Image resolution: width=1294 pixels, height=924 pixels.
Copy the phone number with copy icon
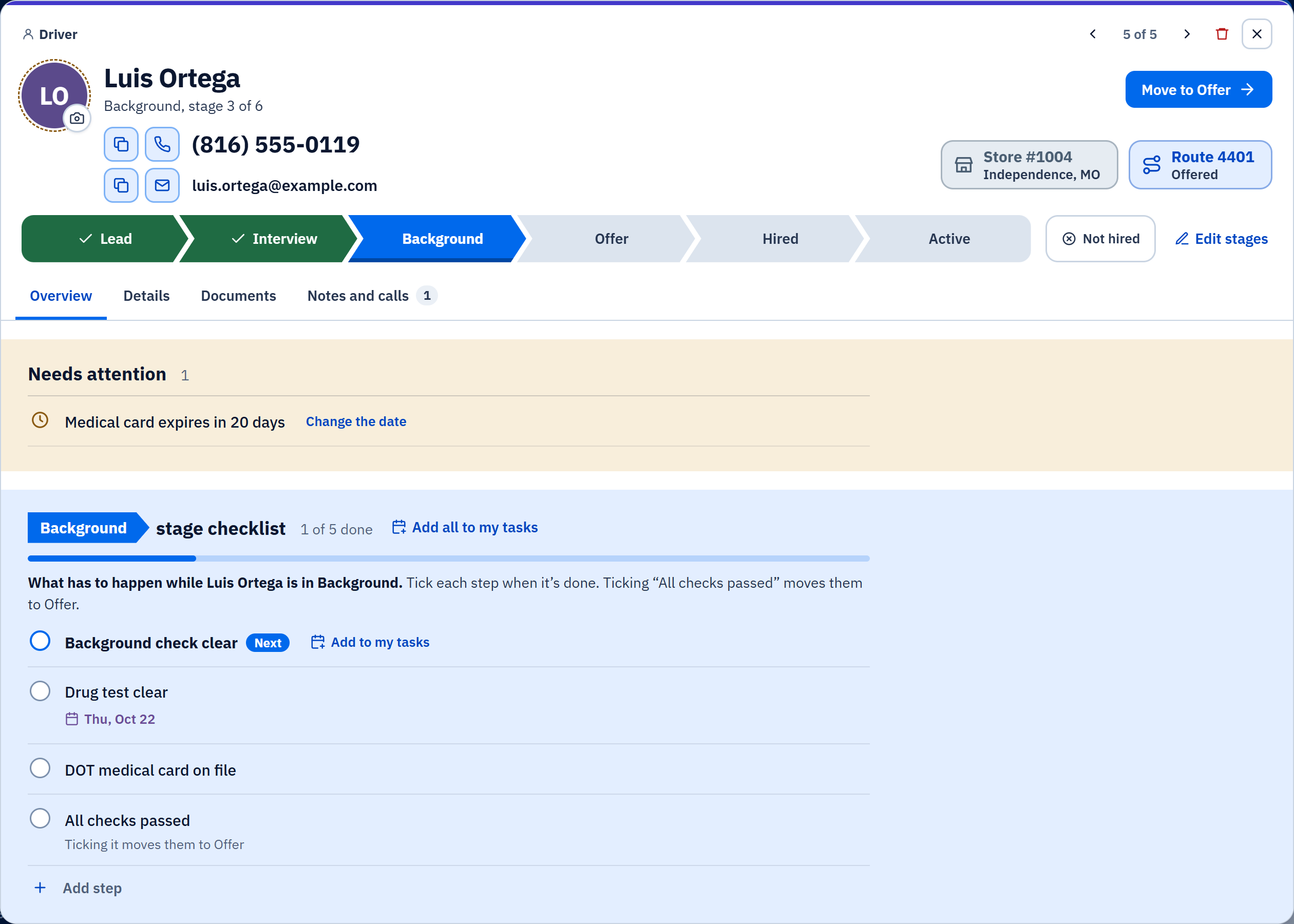coord(121,145)
